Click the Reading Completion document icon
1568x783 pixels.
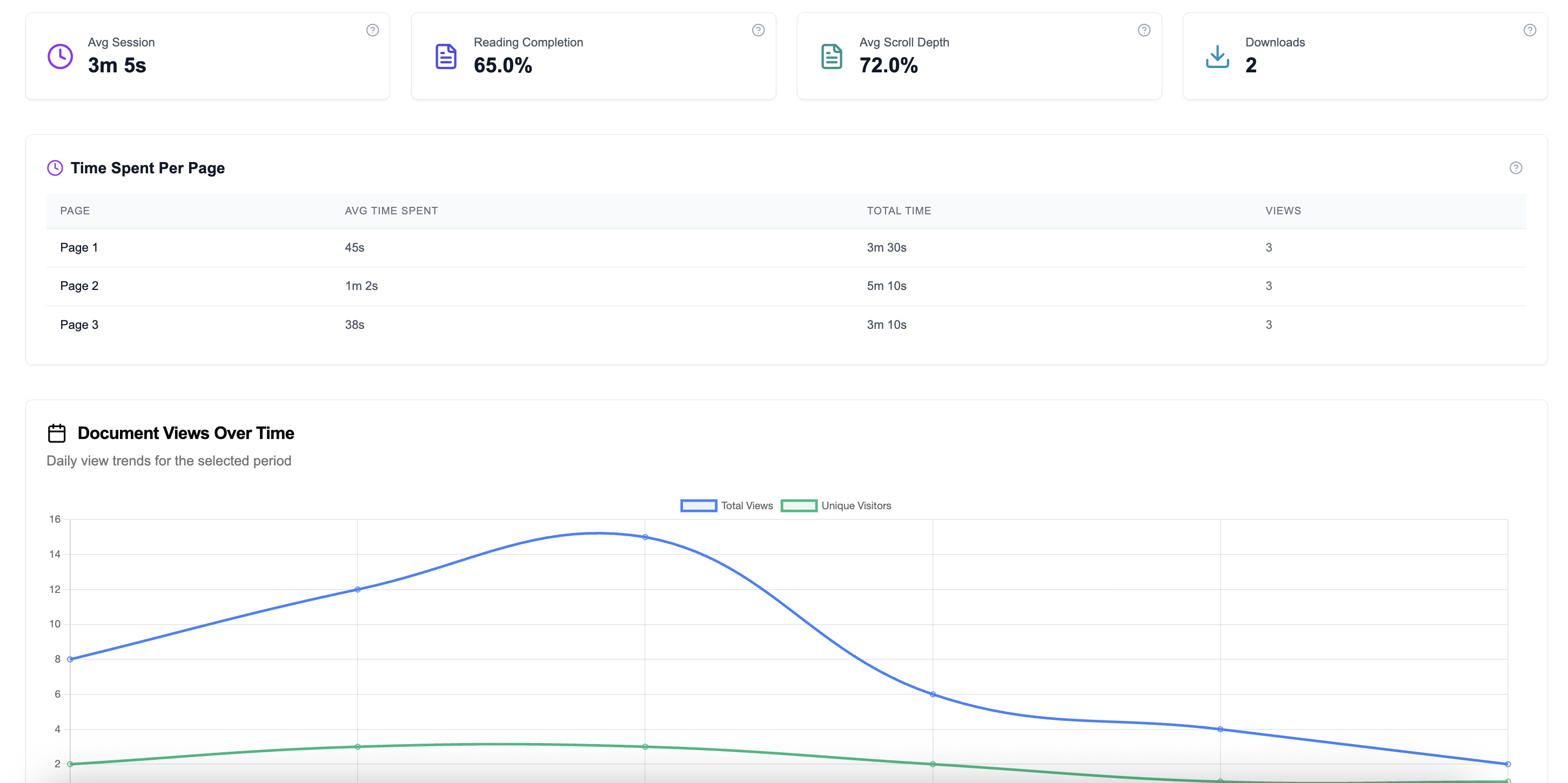click(446, 56)
